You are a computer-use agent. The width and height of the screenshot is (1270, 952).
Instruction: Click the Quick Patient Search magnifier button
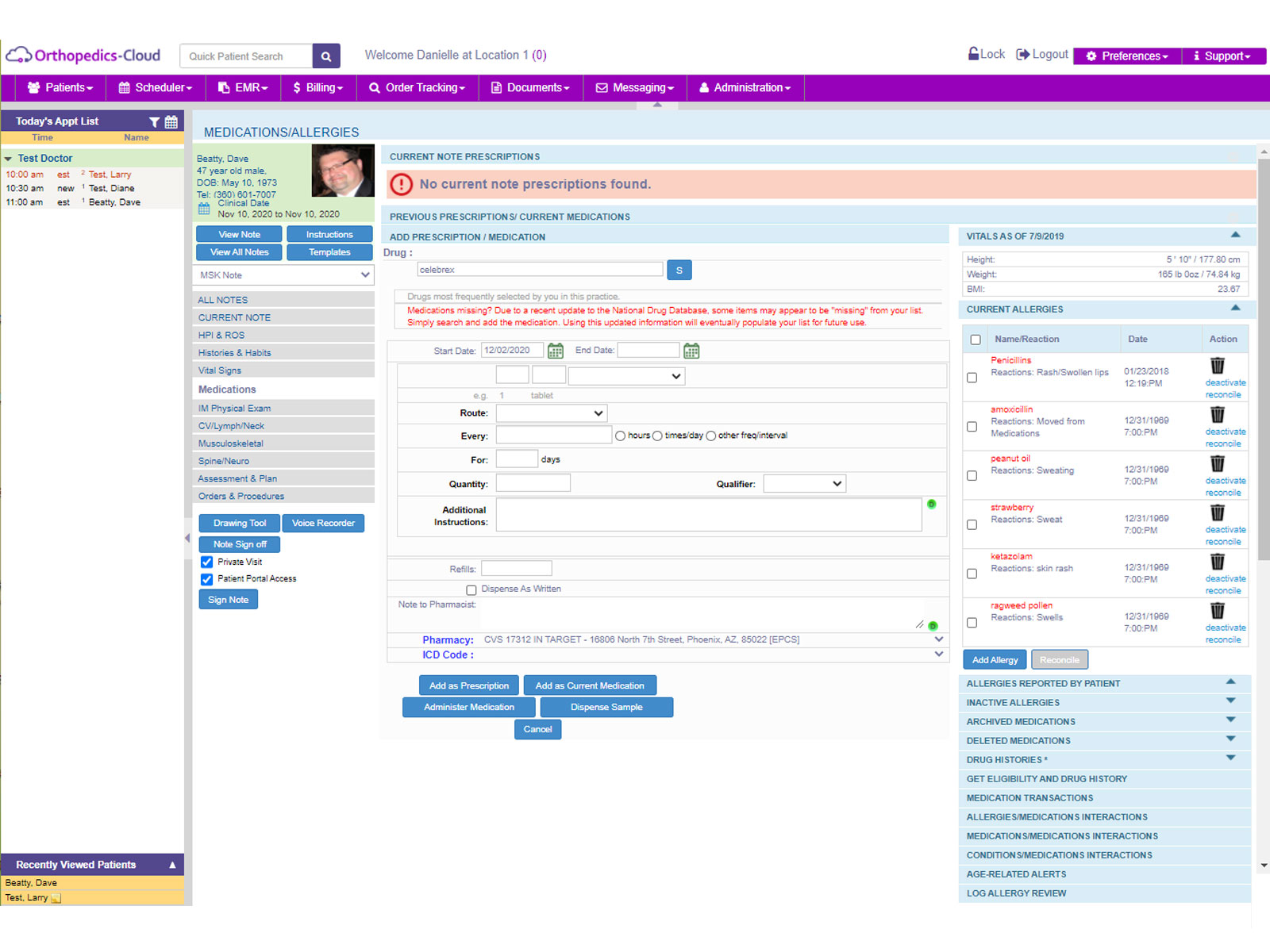(326, 56)
